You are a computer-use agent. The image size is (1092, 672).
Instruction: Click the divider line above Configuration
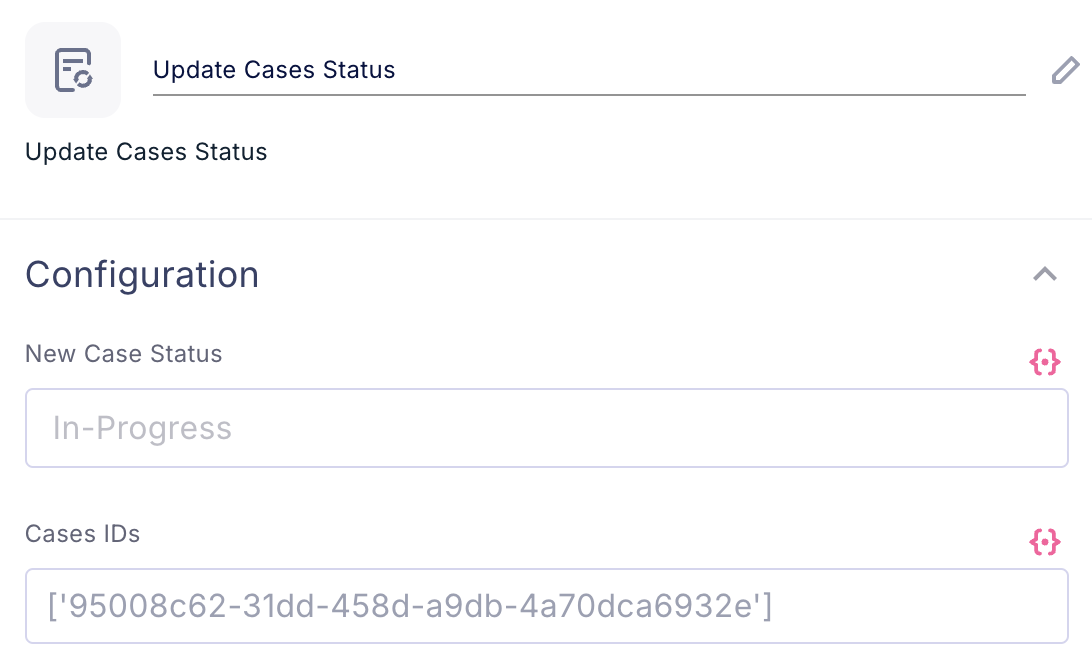(x=546, y=218)
